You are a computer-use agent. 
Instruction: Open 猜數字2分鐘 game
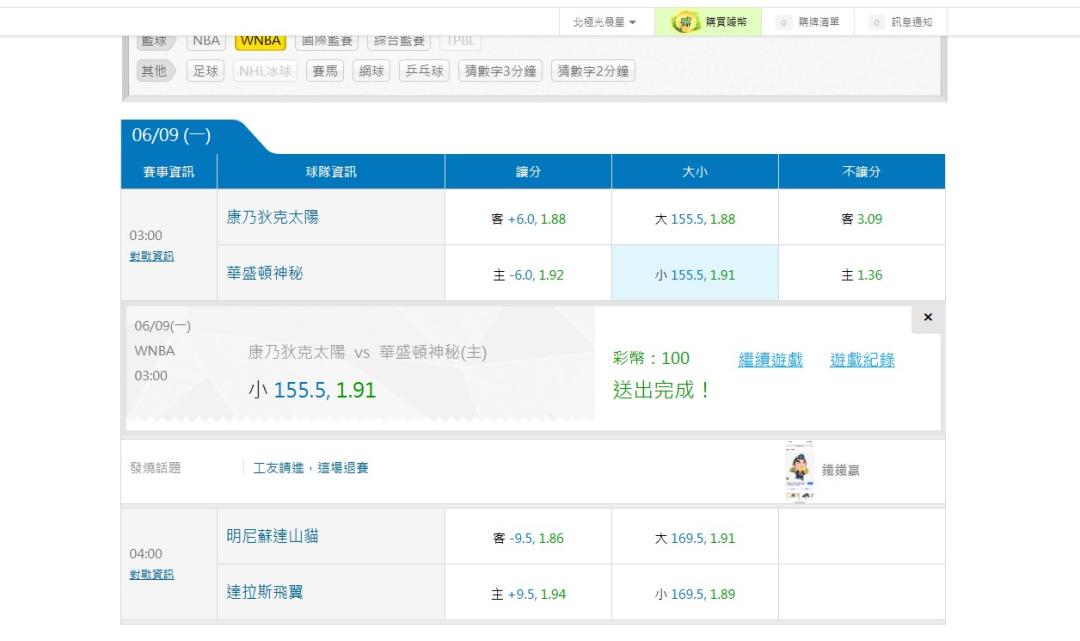pyautogui.click(x=593, y=71)
